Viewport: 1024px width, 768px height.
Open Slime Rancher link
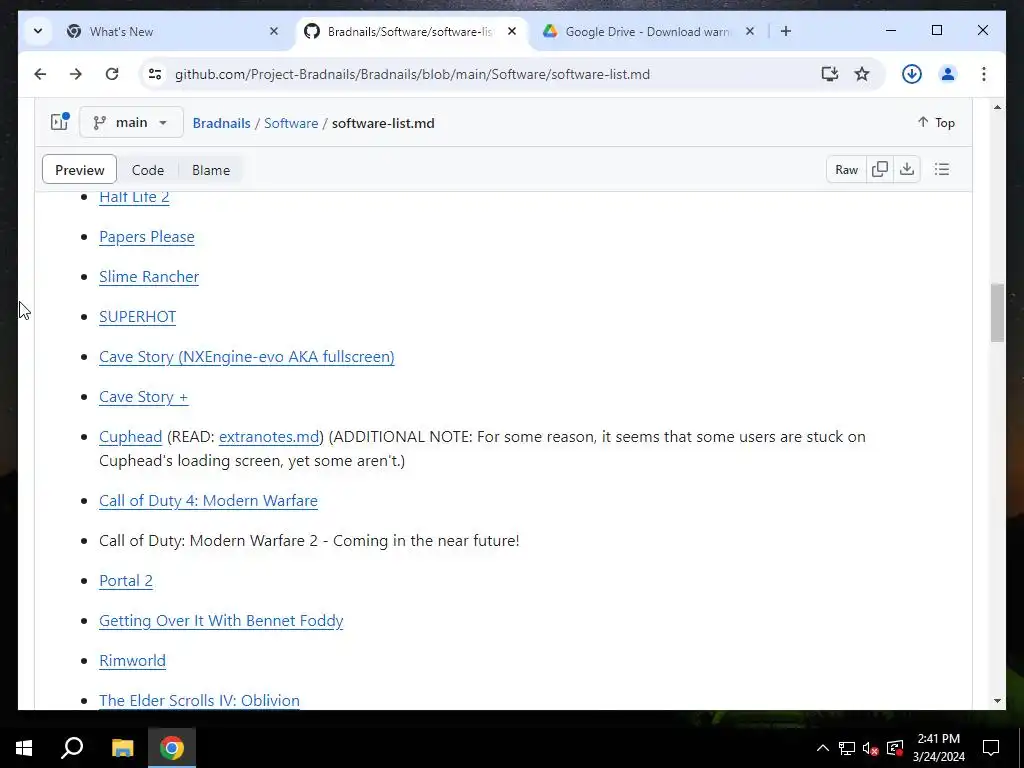[x=149, y=276]
